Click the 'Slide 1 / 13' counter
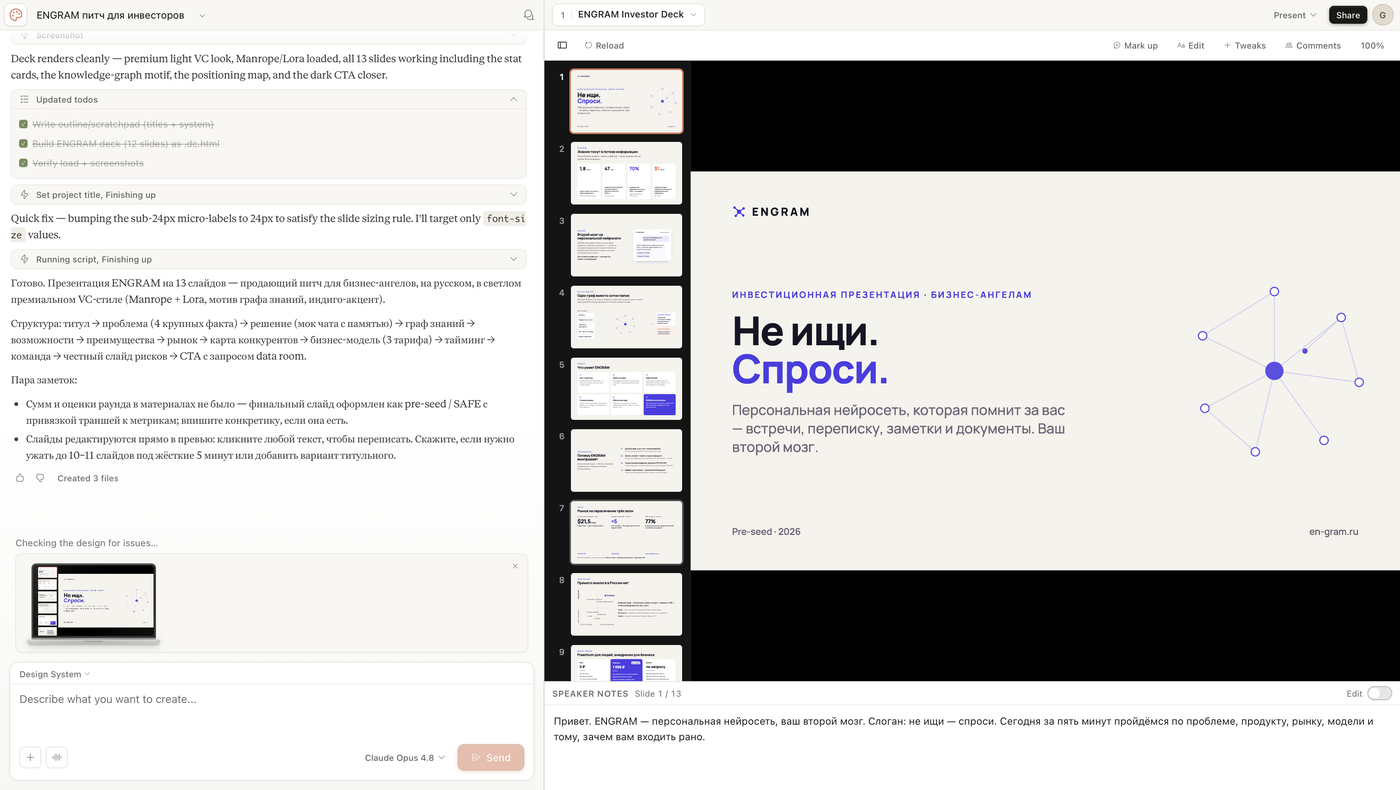The image size is (1400, 790). [657, 693]
